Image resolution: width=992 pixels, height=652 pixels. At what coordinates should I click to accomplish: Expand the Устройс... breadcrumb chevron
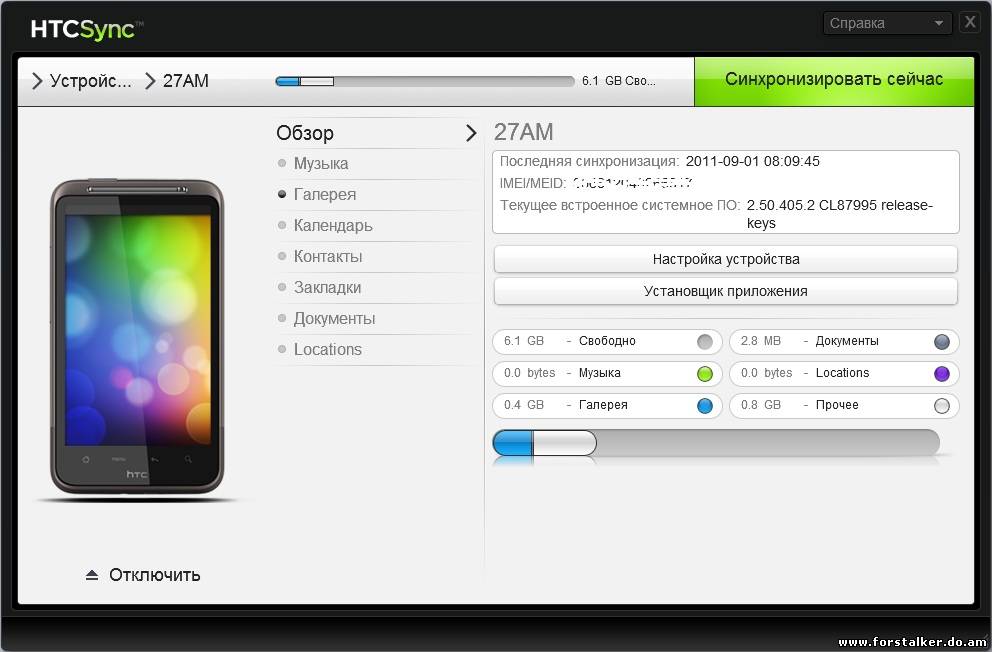(37, 81)
